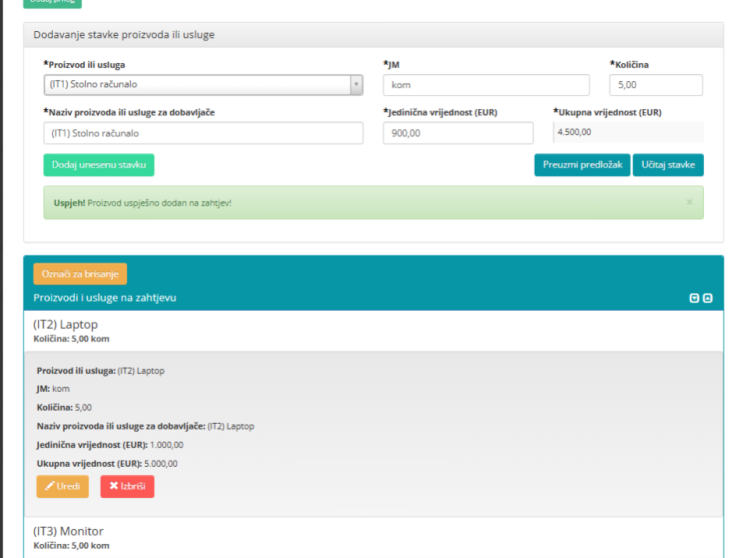
Task: Click the Ukupna vrijednost (EUR) field
Action: pyautogui.click(x=628, y=132)
